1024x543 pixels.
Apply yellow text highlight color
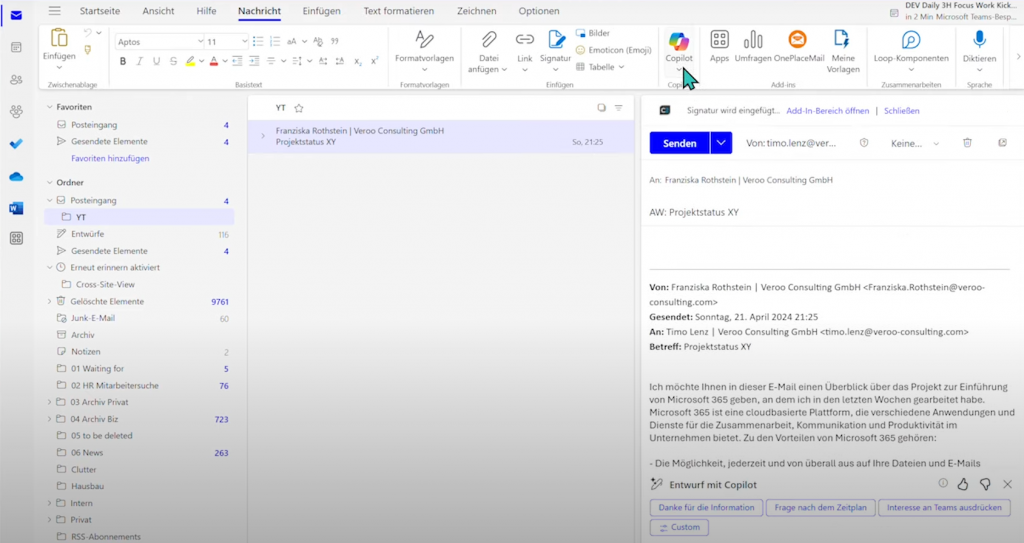click(x=190, y=61)
